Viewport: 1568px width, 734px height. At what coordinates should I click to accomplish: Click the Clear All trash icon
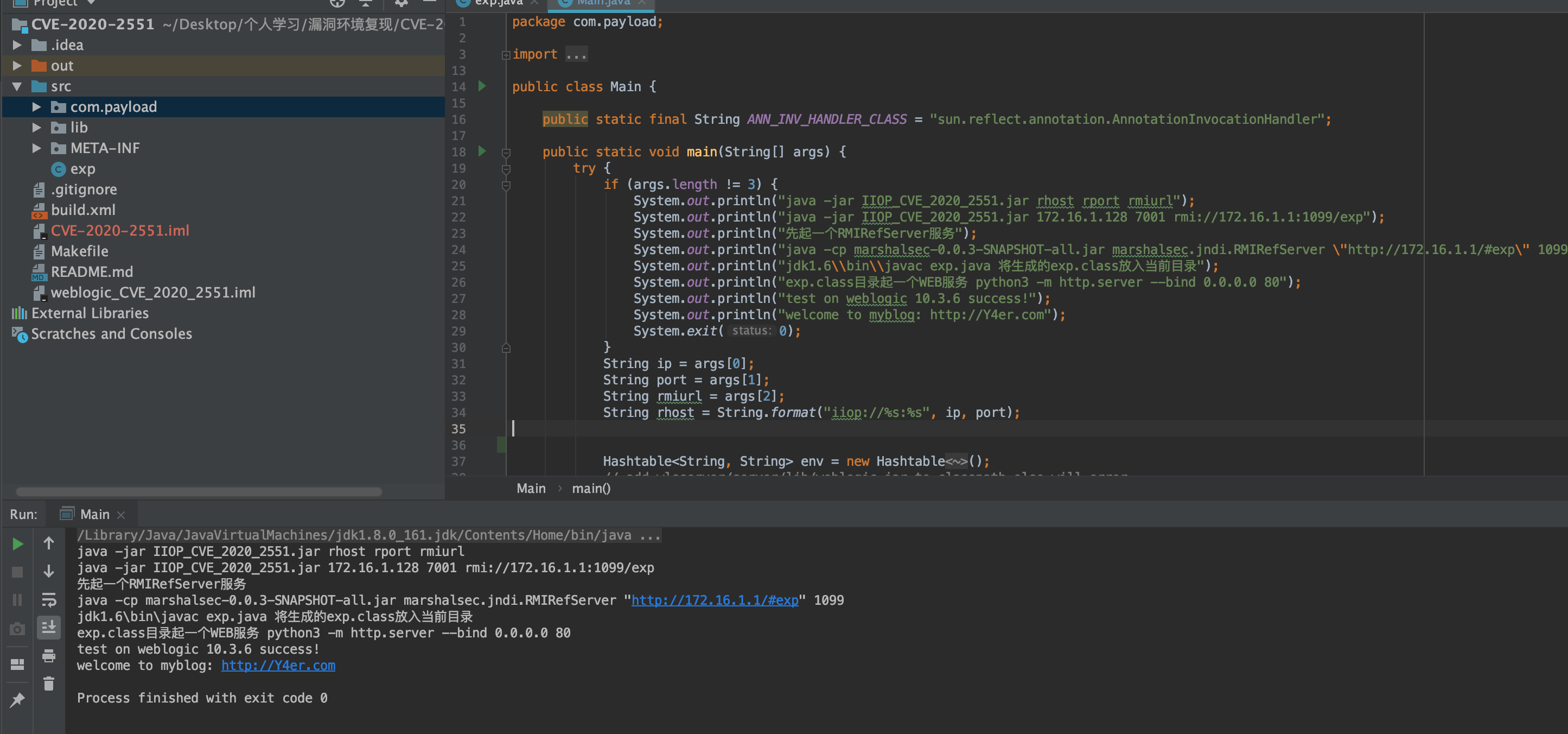click(49, 684)
